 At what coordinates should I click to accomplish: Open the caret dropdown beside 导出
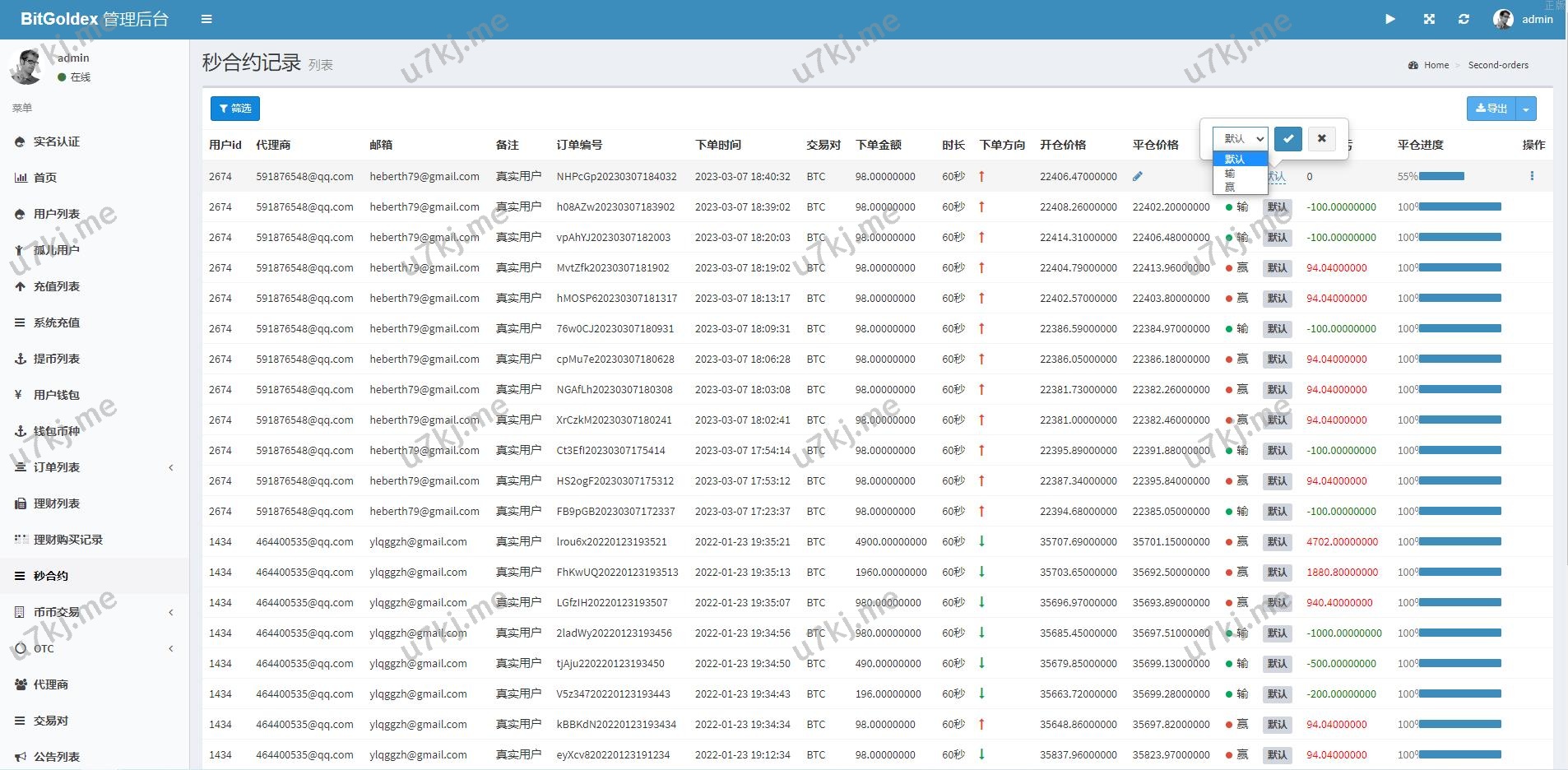click(x=1526, y=109)
